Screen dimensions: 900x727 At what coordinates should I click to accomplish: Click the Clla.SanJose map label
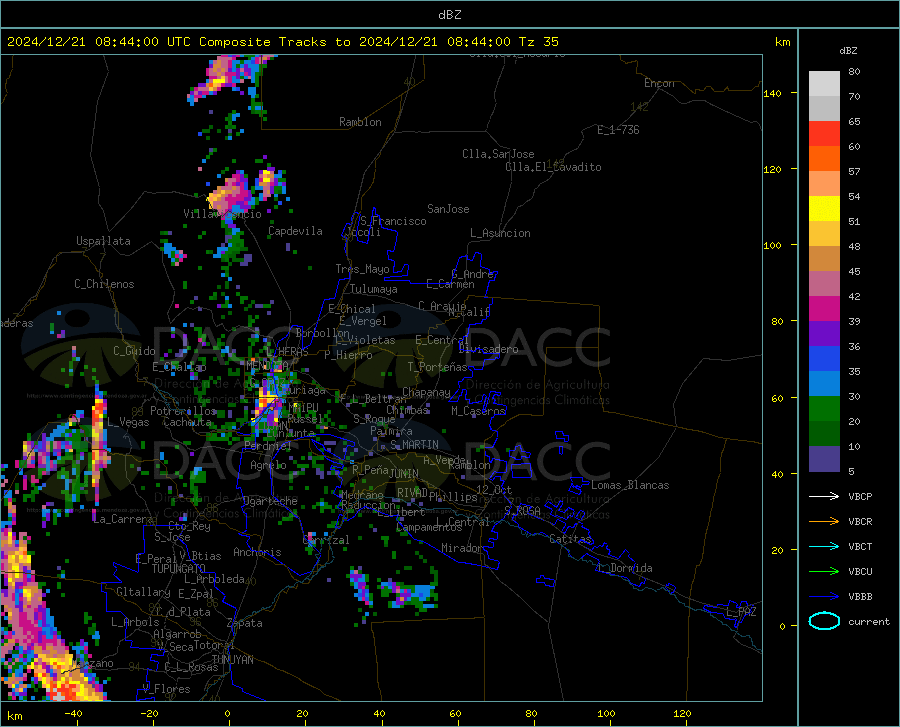pyautogui.click(x=498, y=154)
